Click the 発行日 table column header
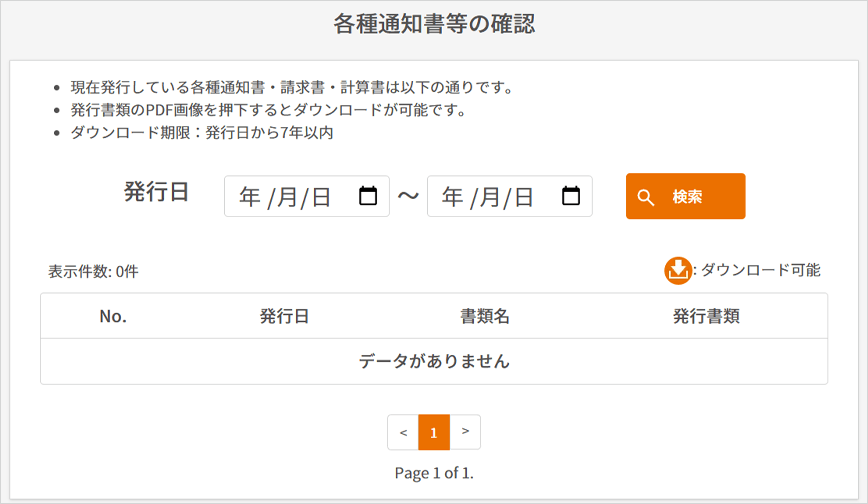 click(x=284, y=316)
